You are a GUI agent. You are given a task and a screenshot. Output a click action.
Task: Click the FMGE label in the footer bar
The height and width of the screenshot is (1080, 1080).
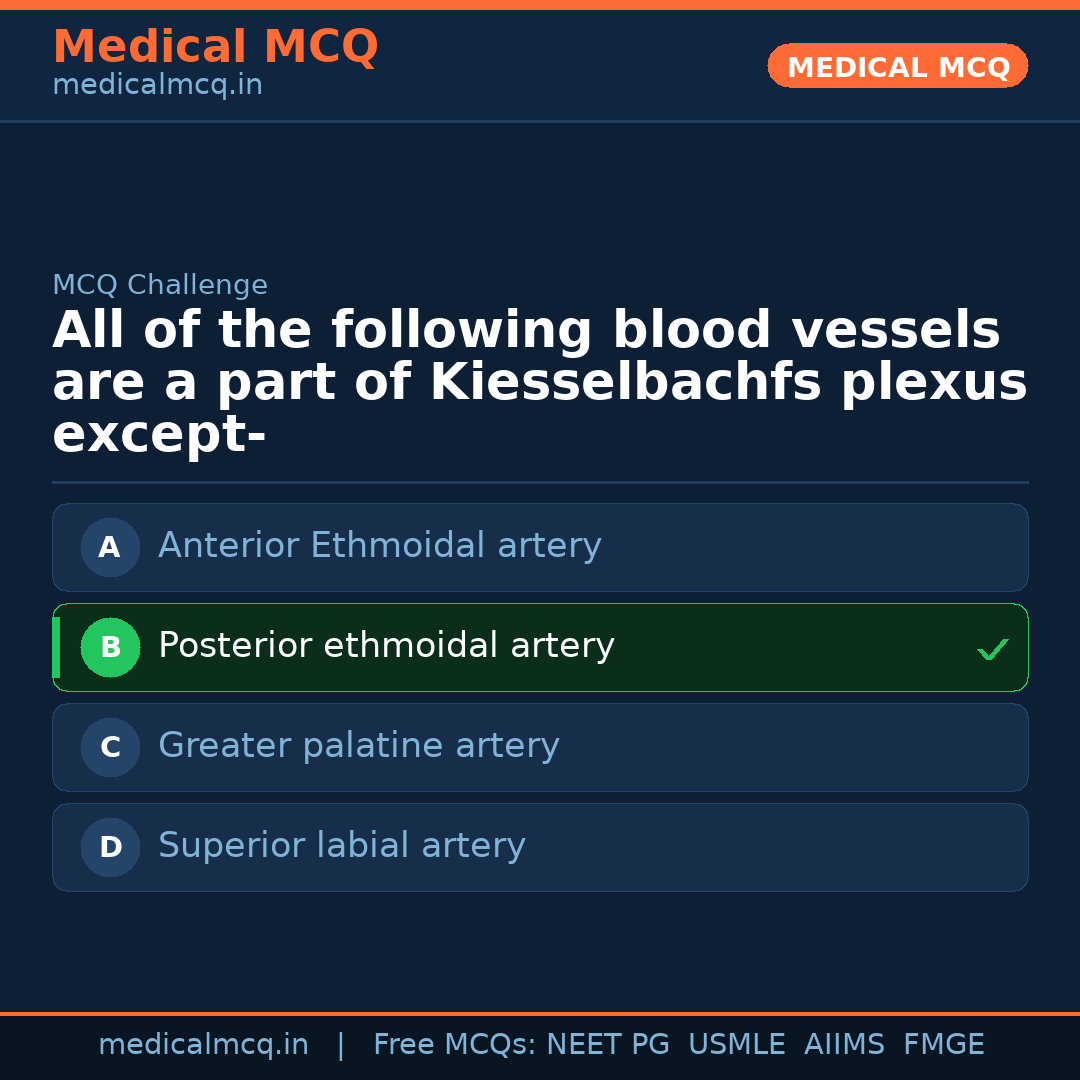(x=943, y=1044)
